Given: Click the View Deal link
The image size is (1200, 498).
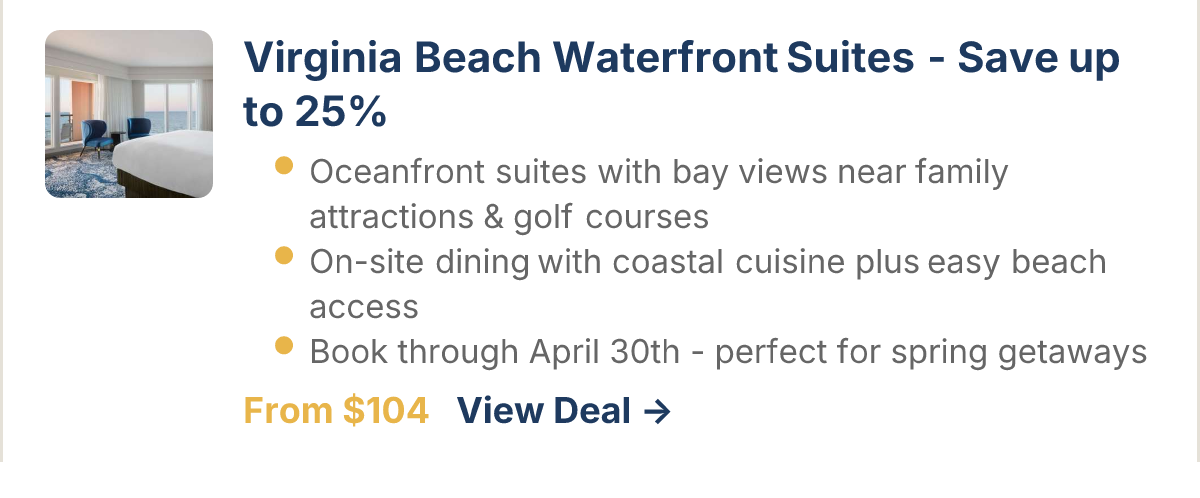Looking at the screenshot, I should click(x=544, y=410).
